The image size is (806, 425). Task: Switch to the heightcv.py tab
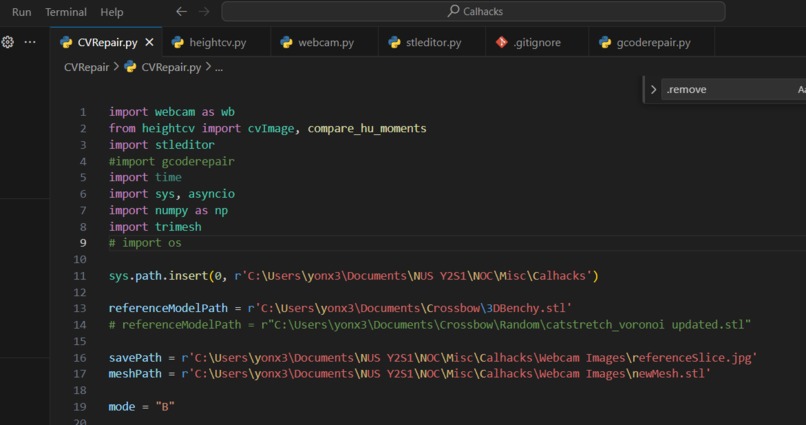click(217, 42)
